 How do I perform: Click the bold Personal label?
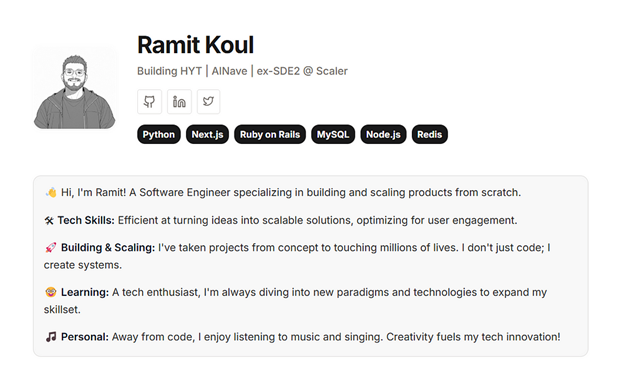tap(85, 337)
